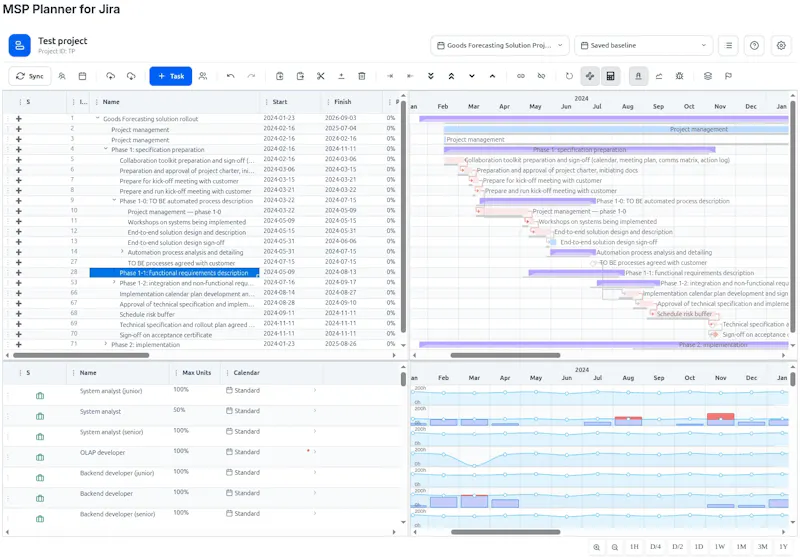This screenshot has width=800, height=558.
Task: Open the resources people icon next to Task
Action: pos(203,76)
